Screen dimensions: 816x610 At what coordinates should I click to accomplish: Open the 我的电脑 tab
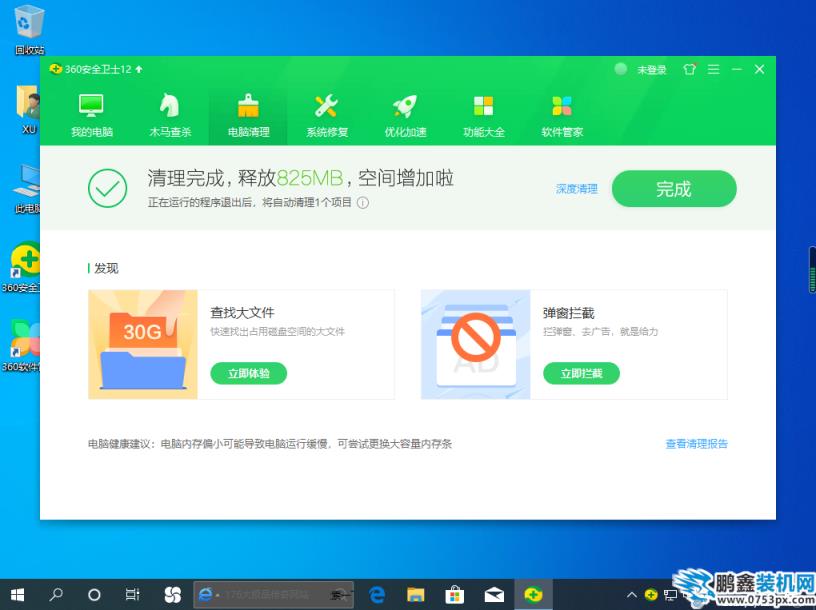point(92,116)
